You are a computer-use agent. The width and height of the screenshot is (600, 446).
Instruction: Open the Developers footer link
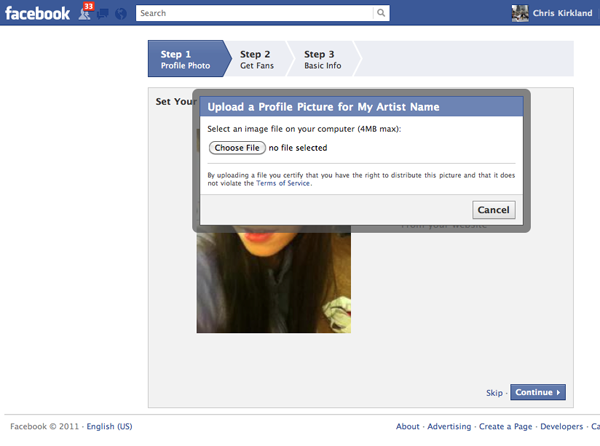(x=561, y=426)
